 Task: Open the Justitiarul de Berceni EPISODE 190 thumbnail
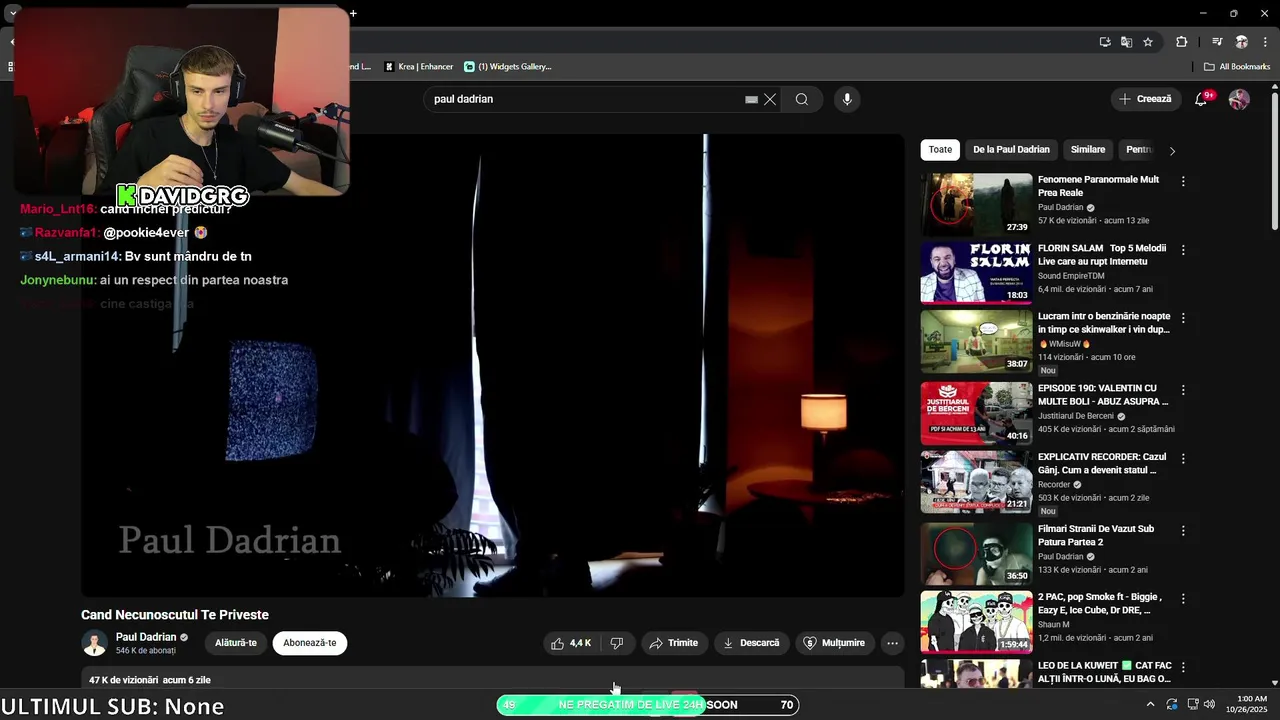[x=976, y=413]
